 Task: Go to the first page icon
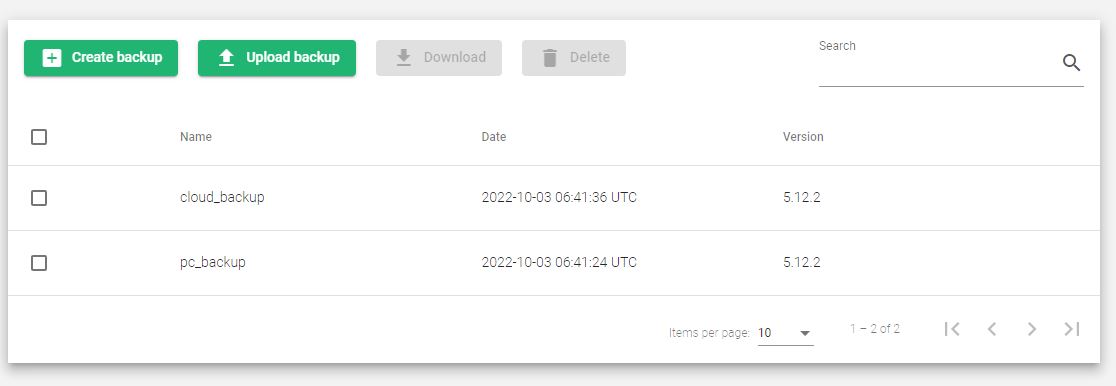(x=952, y=329)
